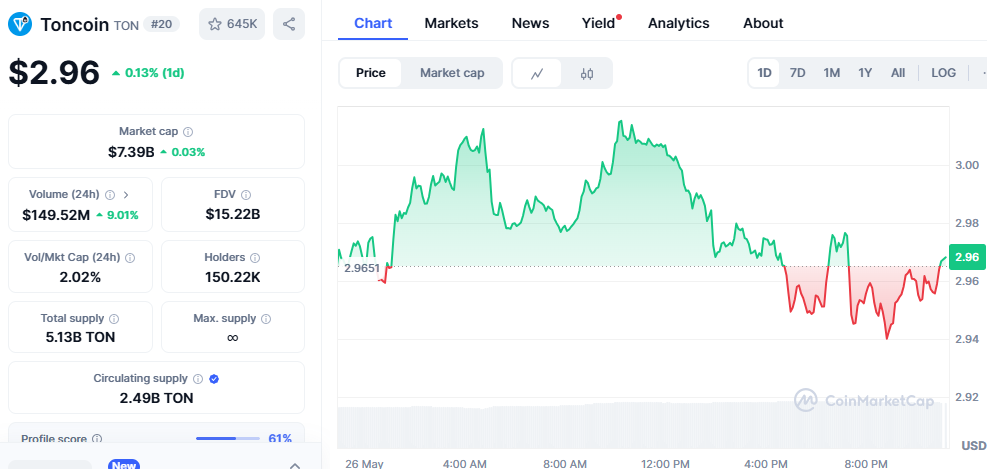Image resolution: width=987 pixels, height=469 pixels.
Task: Open Total supply info icon
Action: [x=114, y=319]
